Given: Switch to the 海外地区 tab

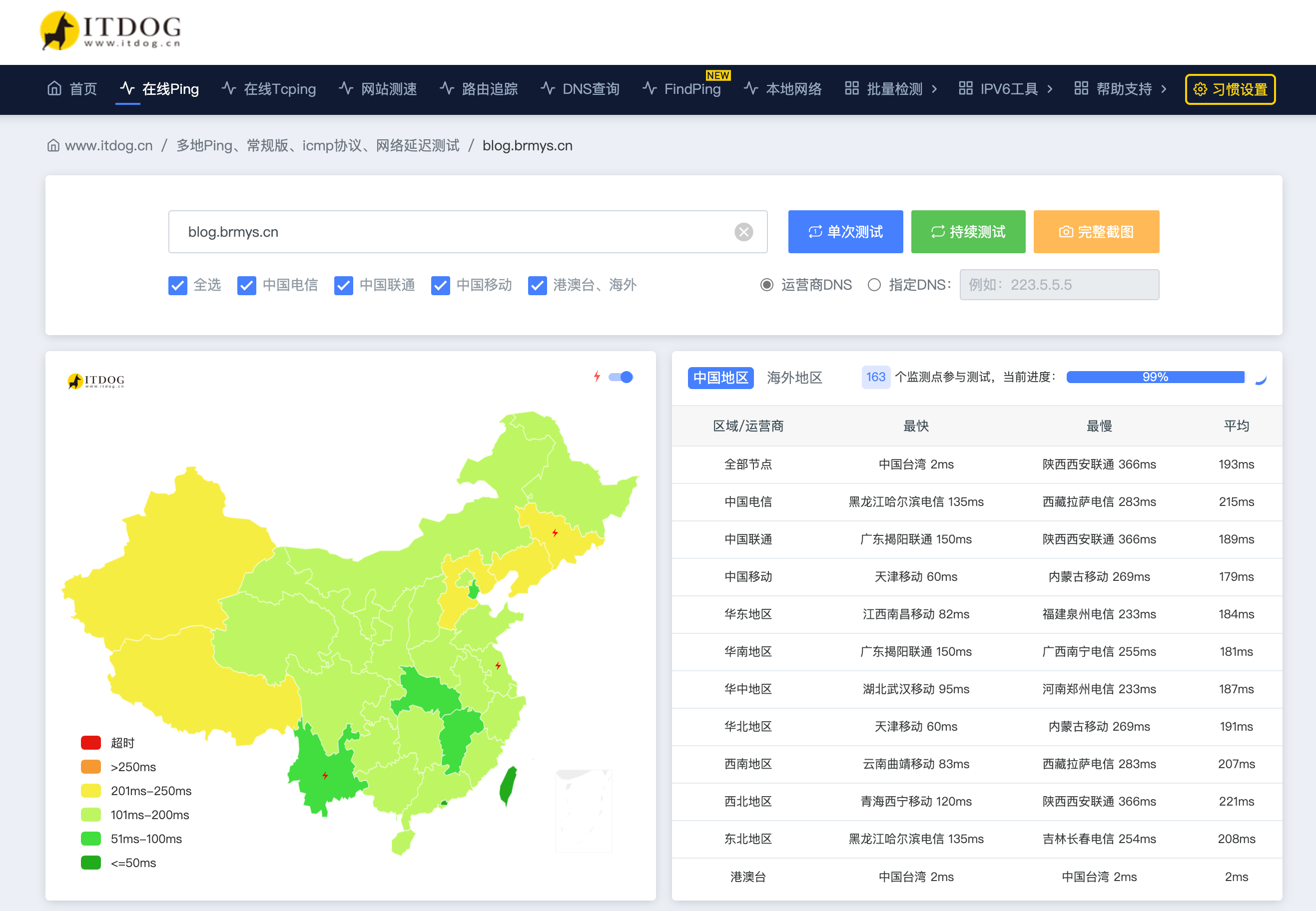Looking at the screenshot, I should pyautogui.click(x=794, y=378).
